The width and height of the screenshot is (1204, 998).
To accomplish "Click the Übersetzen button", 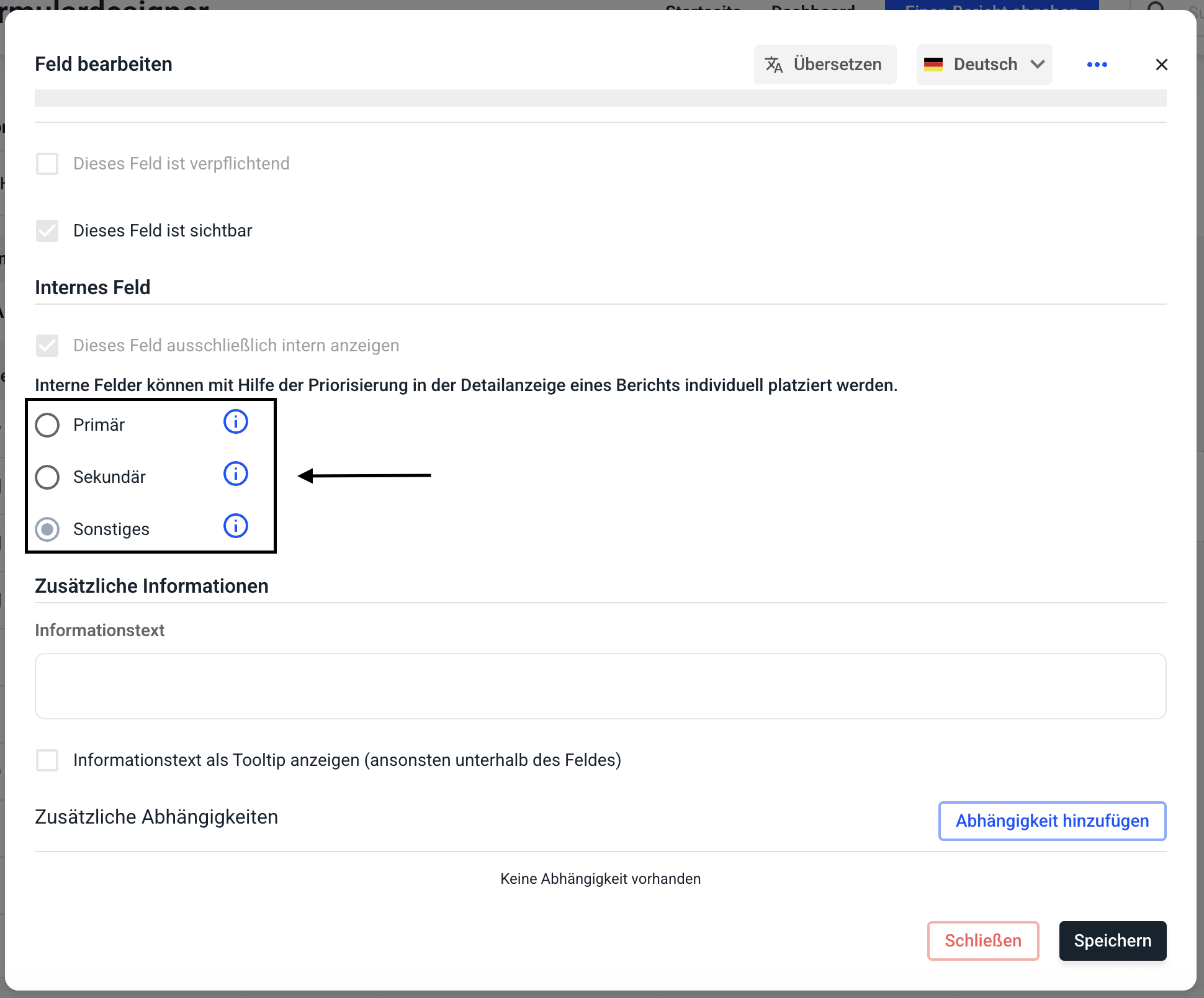I will point(825,65).
